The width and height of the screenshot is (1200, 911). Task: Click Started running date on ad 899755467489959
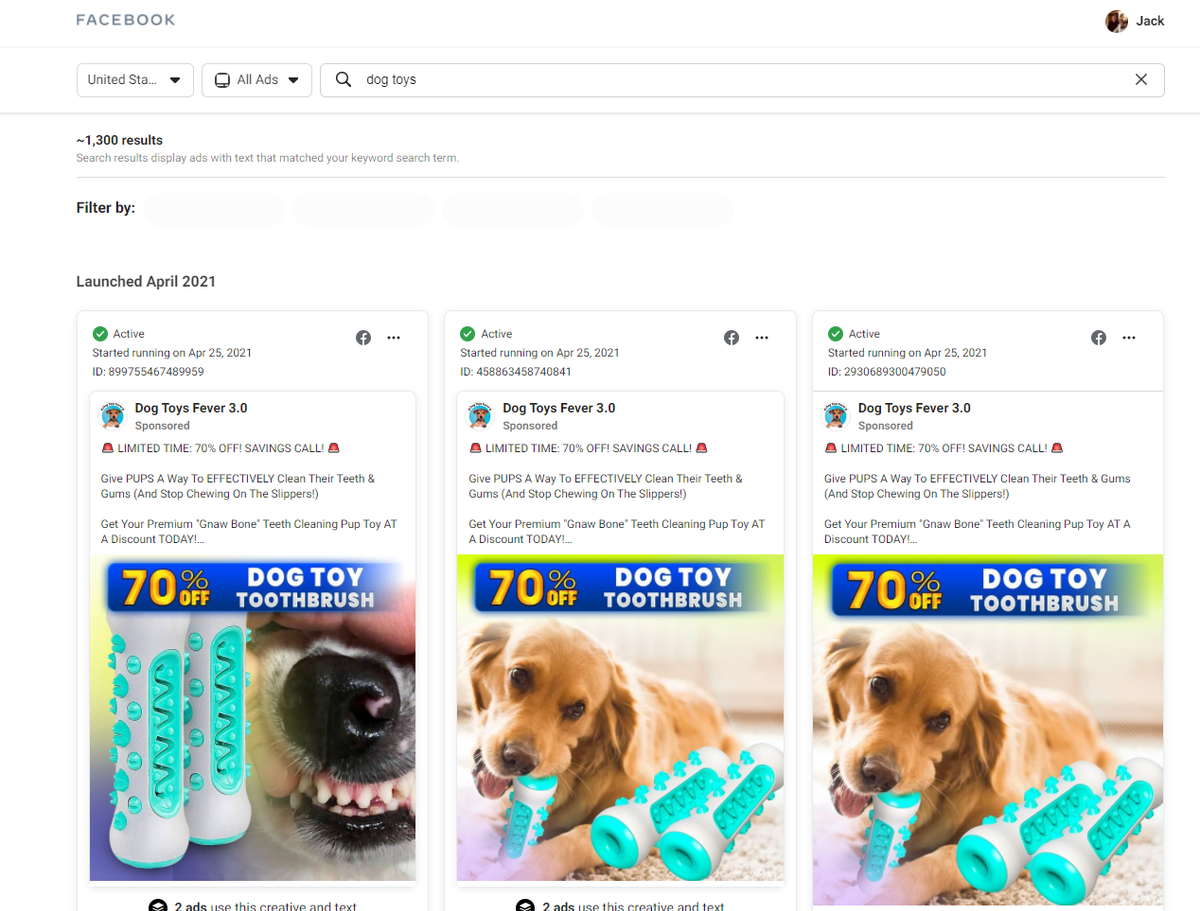[172, 353]
